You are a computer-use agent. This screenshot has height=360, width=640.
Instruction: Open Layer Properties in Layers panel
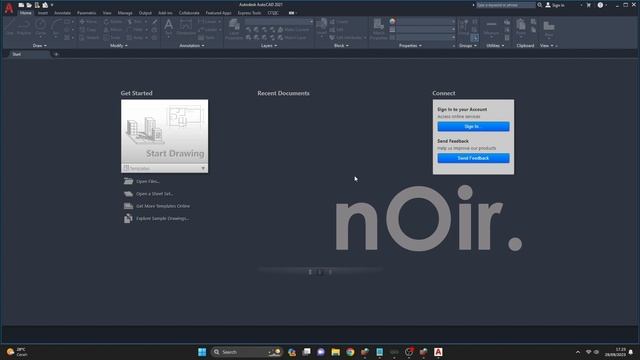(x=234, y=29)
